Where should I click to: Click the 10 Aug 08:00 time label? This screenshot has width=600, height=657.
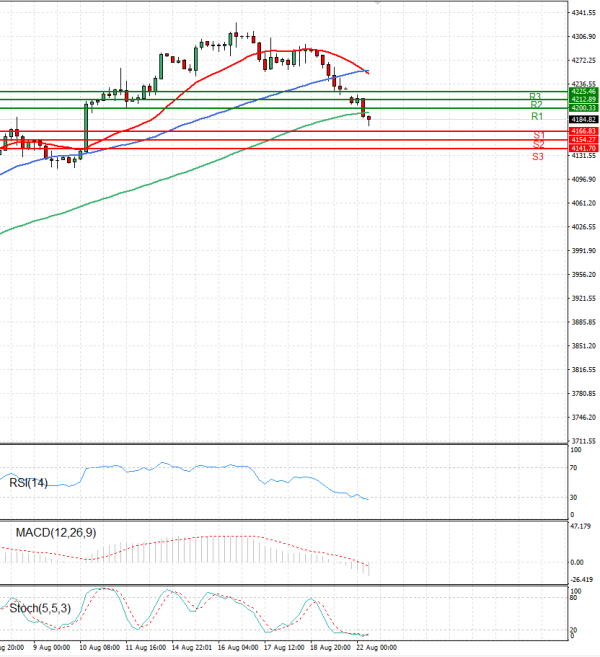click(99, 648)
